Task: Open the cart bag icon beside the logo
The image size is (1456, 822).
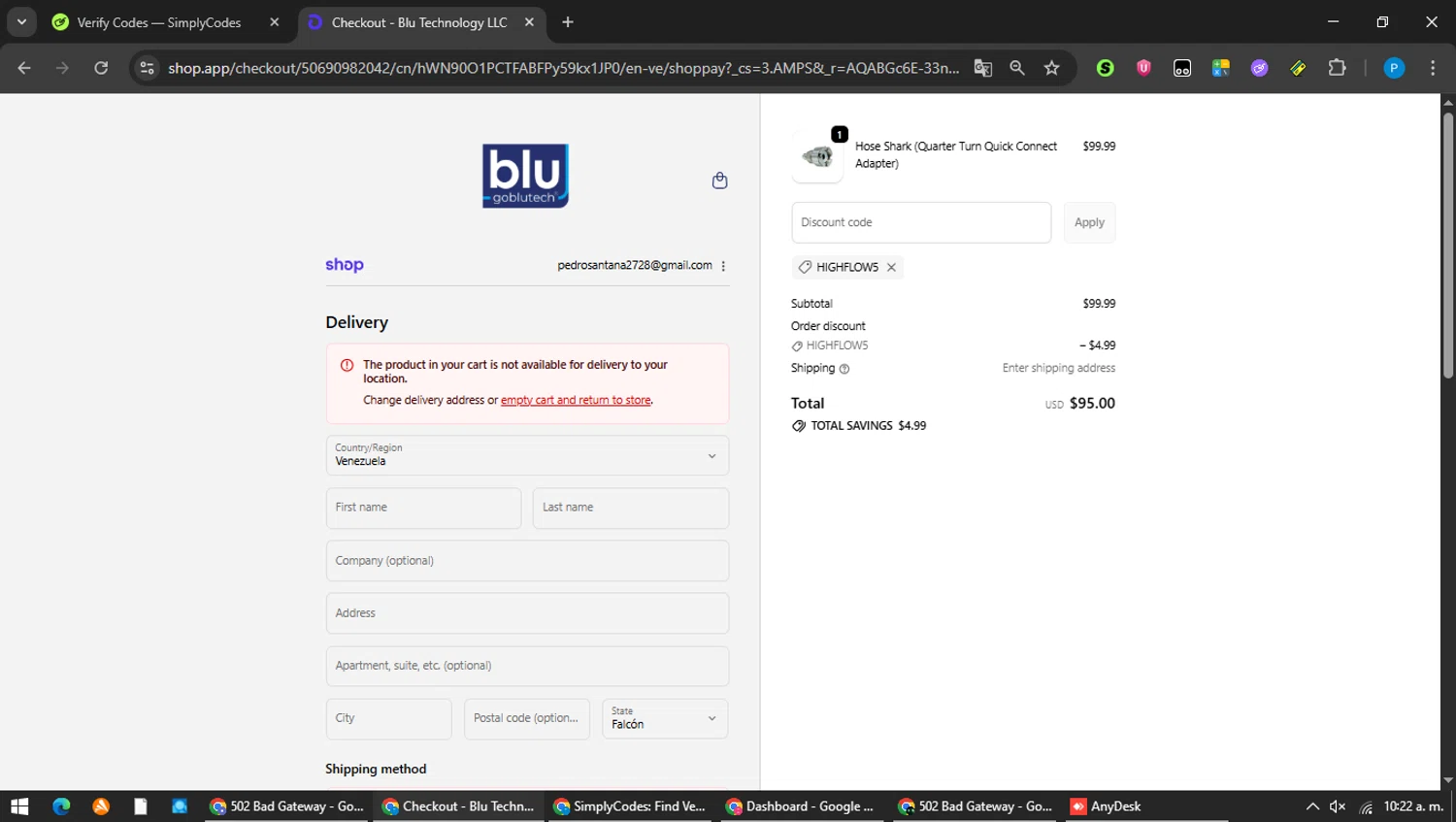Action: (x=719, y=181)
